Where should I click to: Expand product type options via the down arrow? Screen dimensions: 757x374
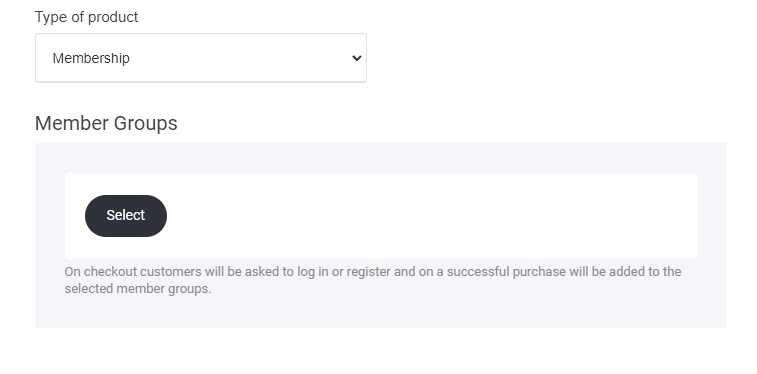357,58
